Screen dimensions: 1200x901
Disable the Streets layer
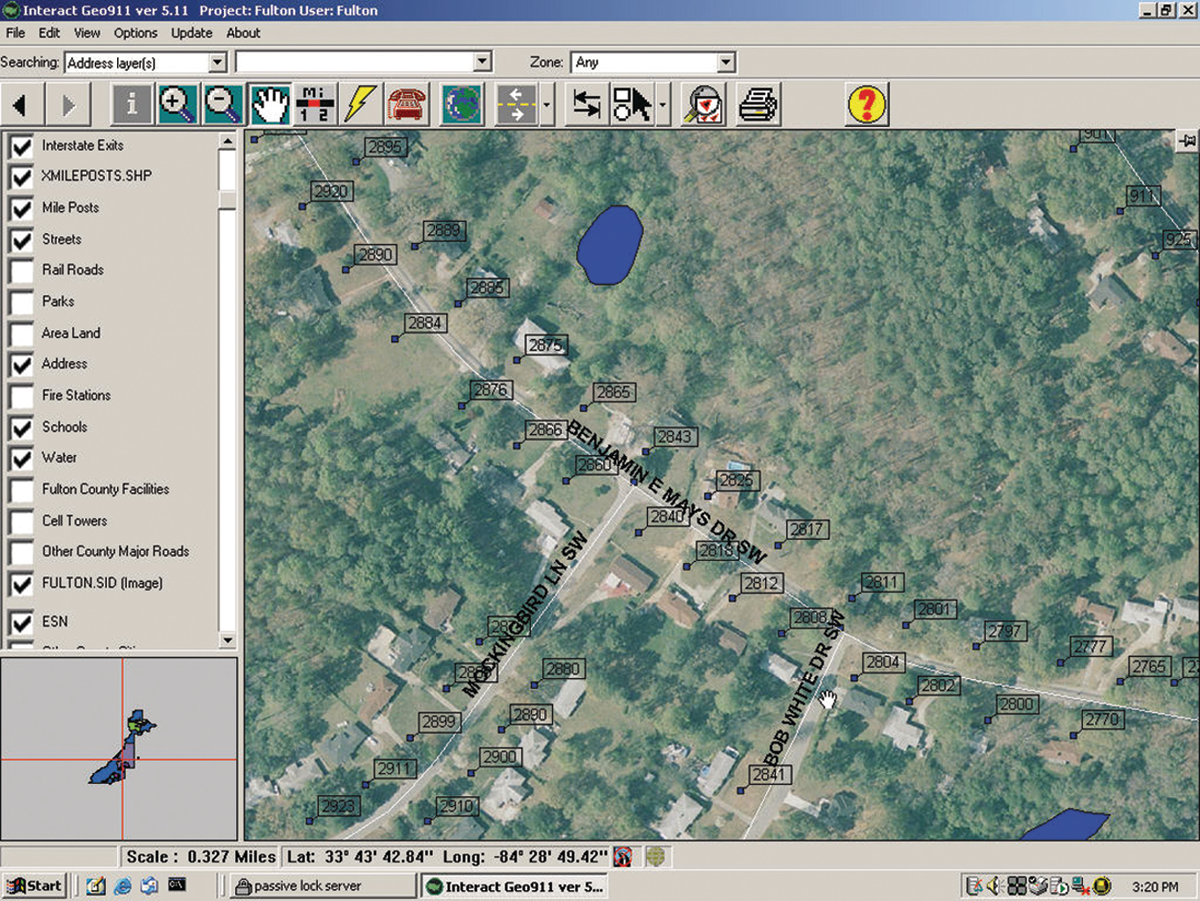coord(21,239)
